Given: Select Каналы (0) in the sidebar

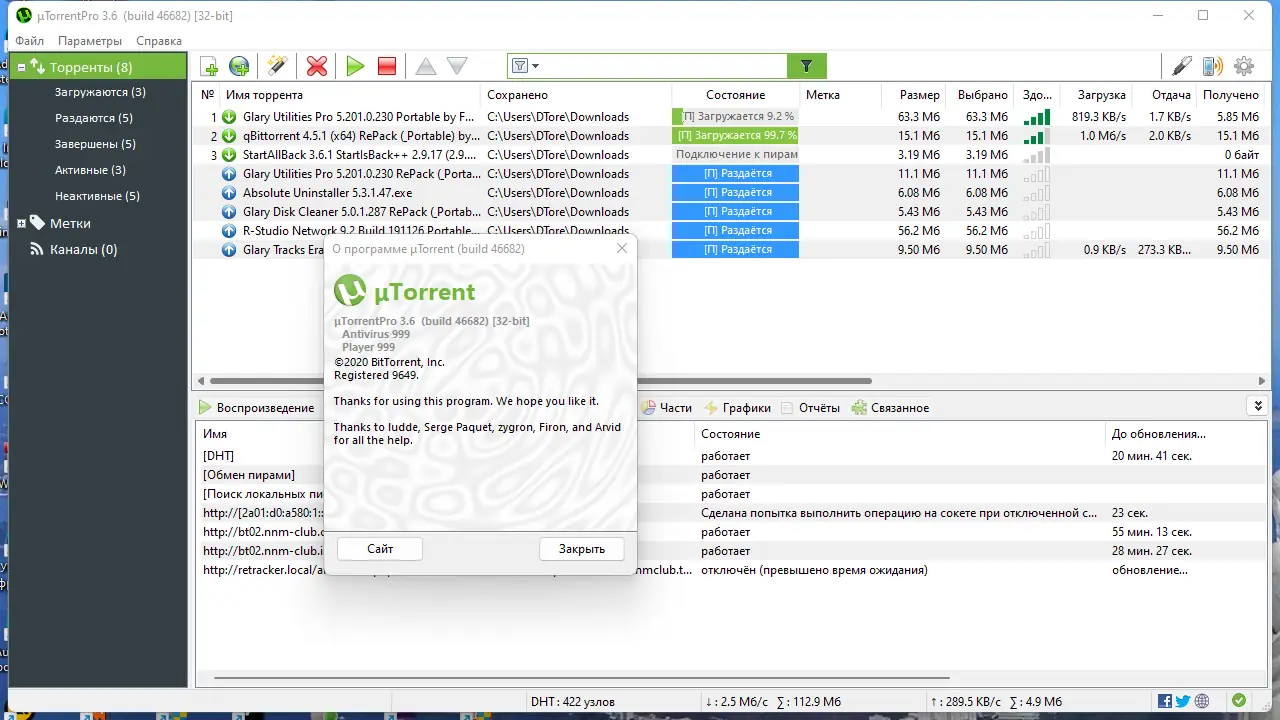Looking at the screenshot, I should pyautogui.click(x=84, y=250).
